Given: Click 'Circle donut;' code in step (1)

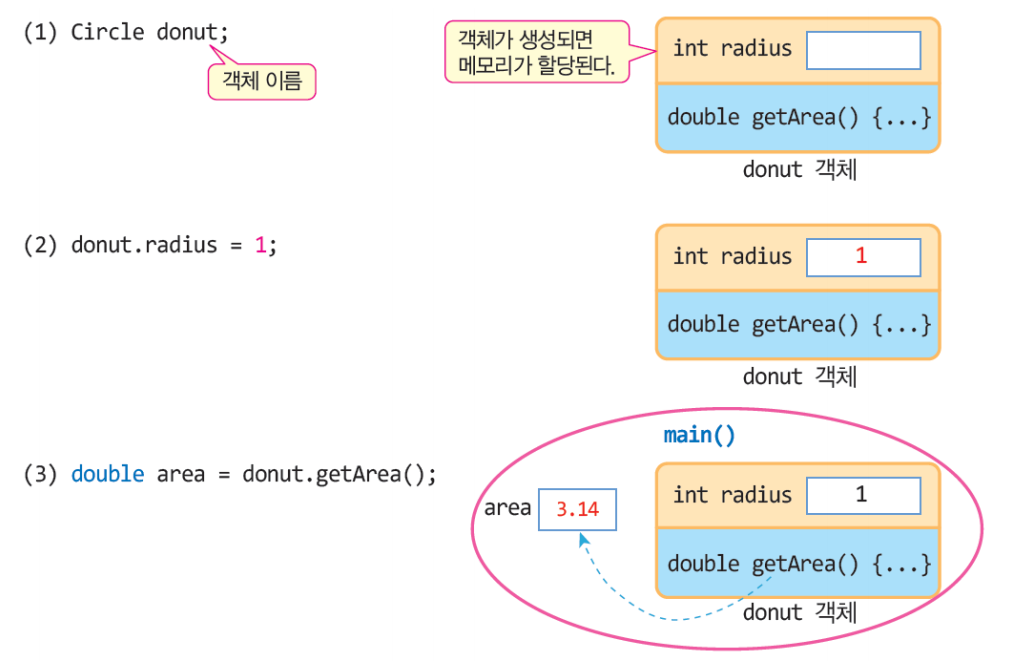Looking at the screenshot, I should pyautogui.click(x=149, y=32).
